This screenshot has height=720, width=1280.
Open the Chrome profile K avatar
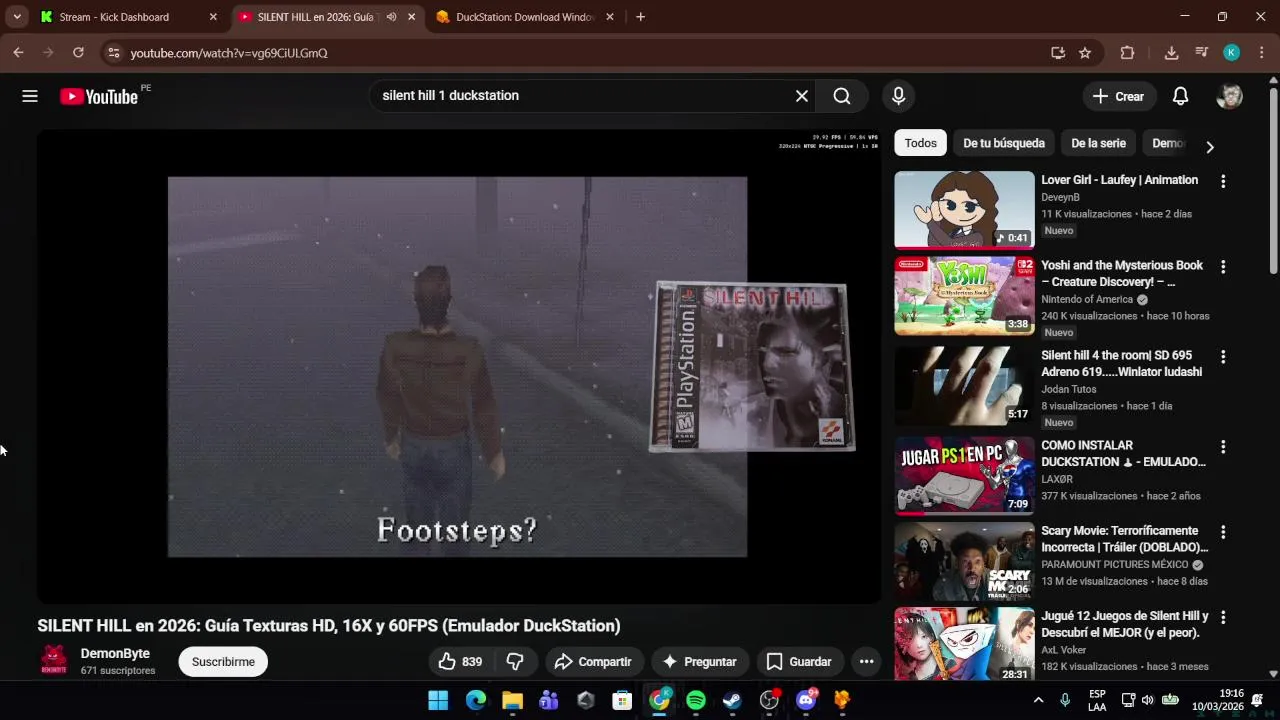1232,53
